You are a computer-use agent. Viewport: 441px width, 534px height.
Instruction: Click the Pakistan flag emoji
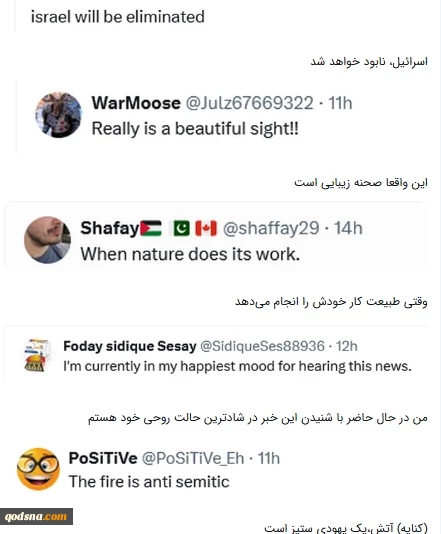click(x=182, y=229)
